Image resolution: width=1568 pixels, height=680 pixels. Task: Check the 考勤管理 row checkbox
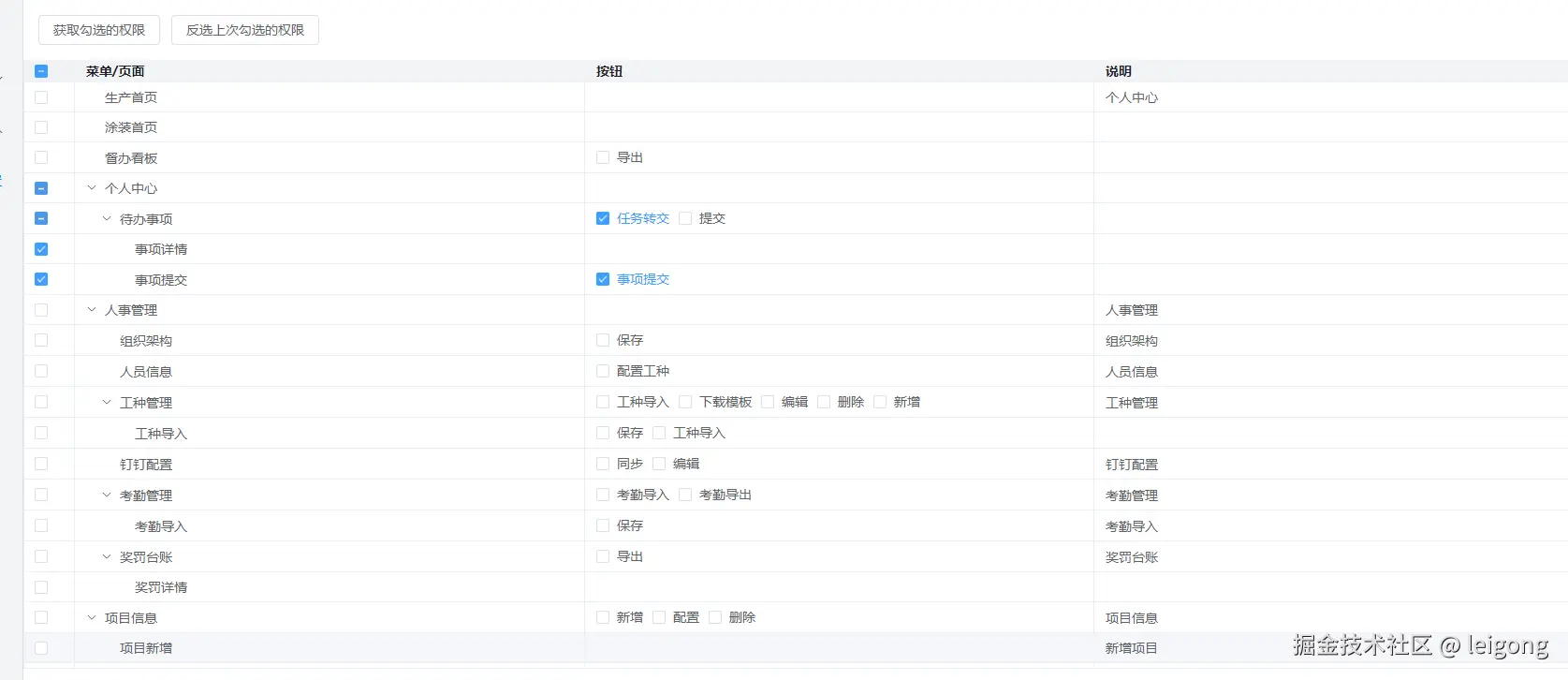pyautogui.click(x=41, y=495)
